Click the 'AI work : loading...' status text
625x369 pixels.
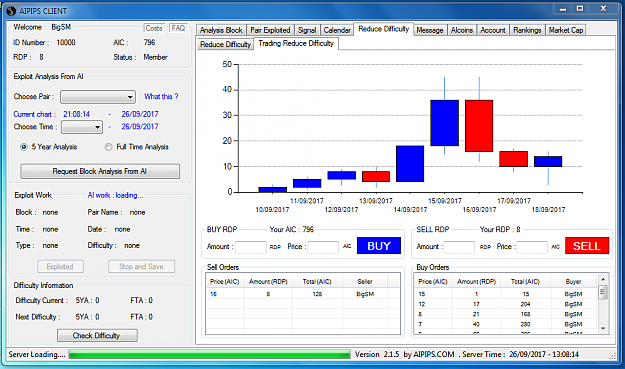(115, 195)
